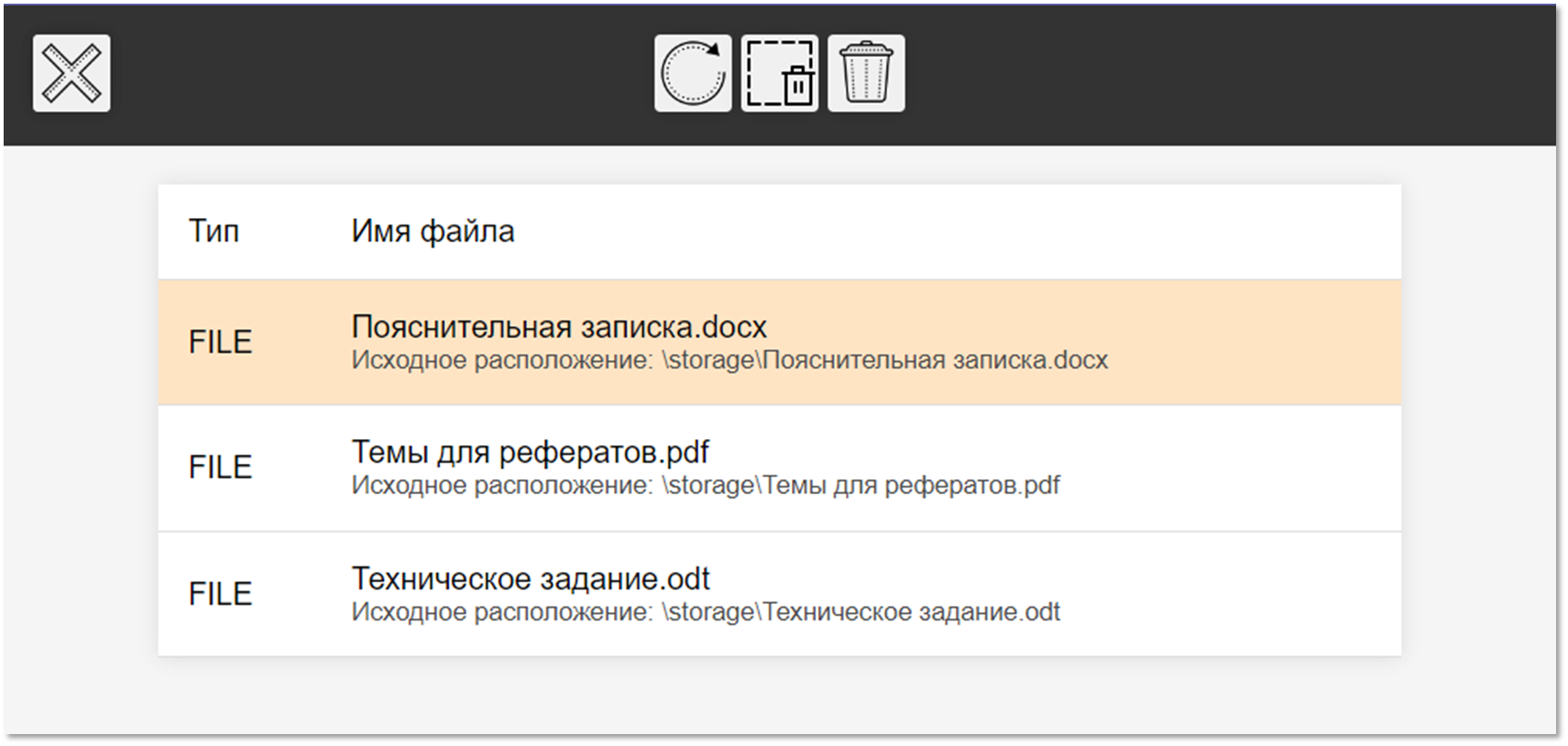1568x746 pixels.
Task: Click the path \storage\Техническое задание.odt
Action: 861,611
